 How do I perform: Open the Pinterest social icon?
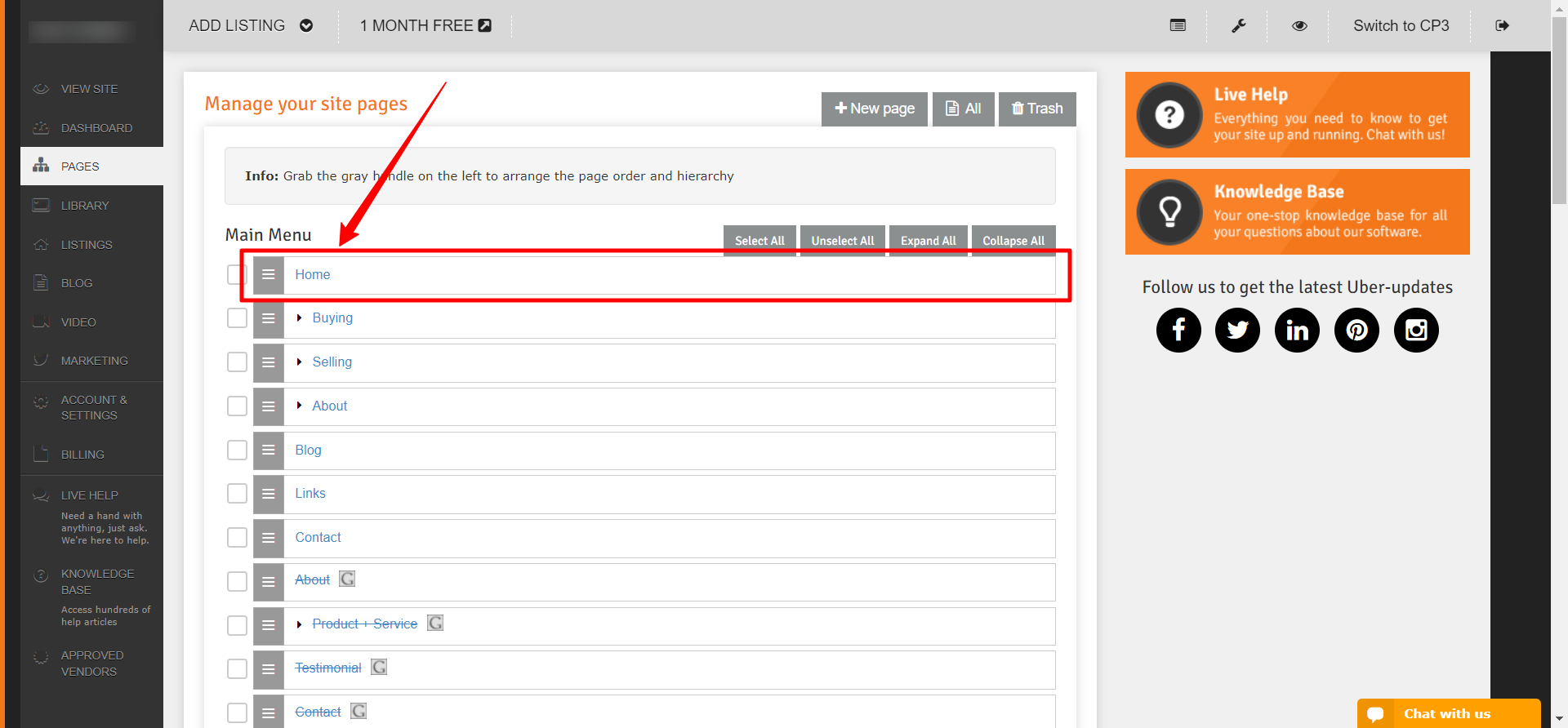point(1356,330)
